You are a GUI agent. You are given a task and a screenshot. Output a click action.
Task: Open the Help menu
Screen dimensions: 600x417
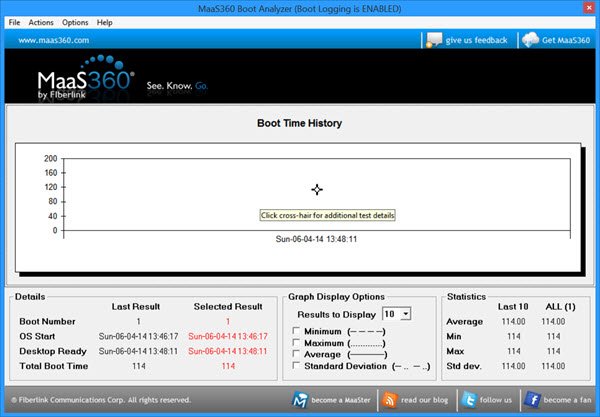(x=104, y=23)
